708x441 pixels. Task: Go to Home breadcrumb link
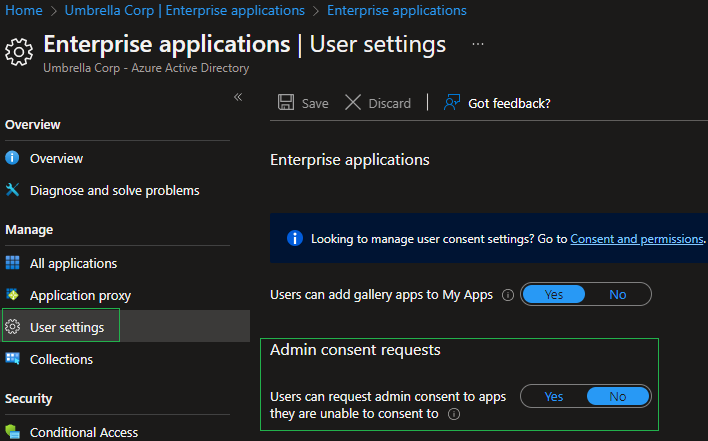[x=23, y=10]
